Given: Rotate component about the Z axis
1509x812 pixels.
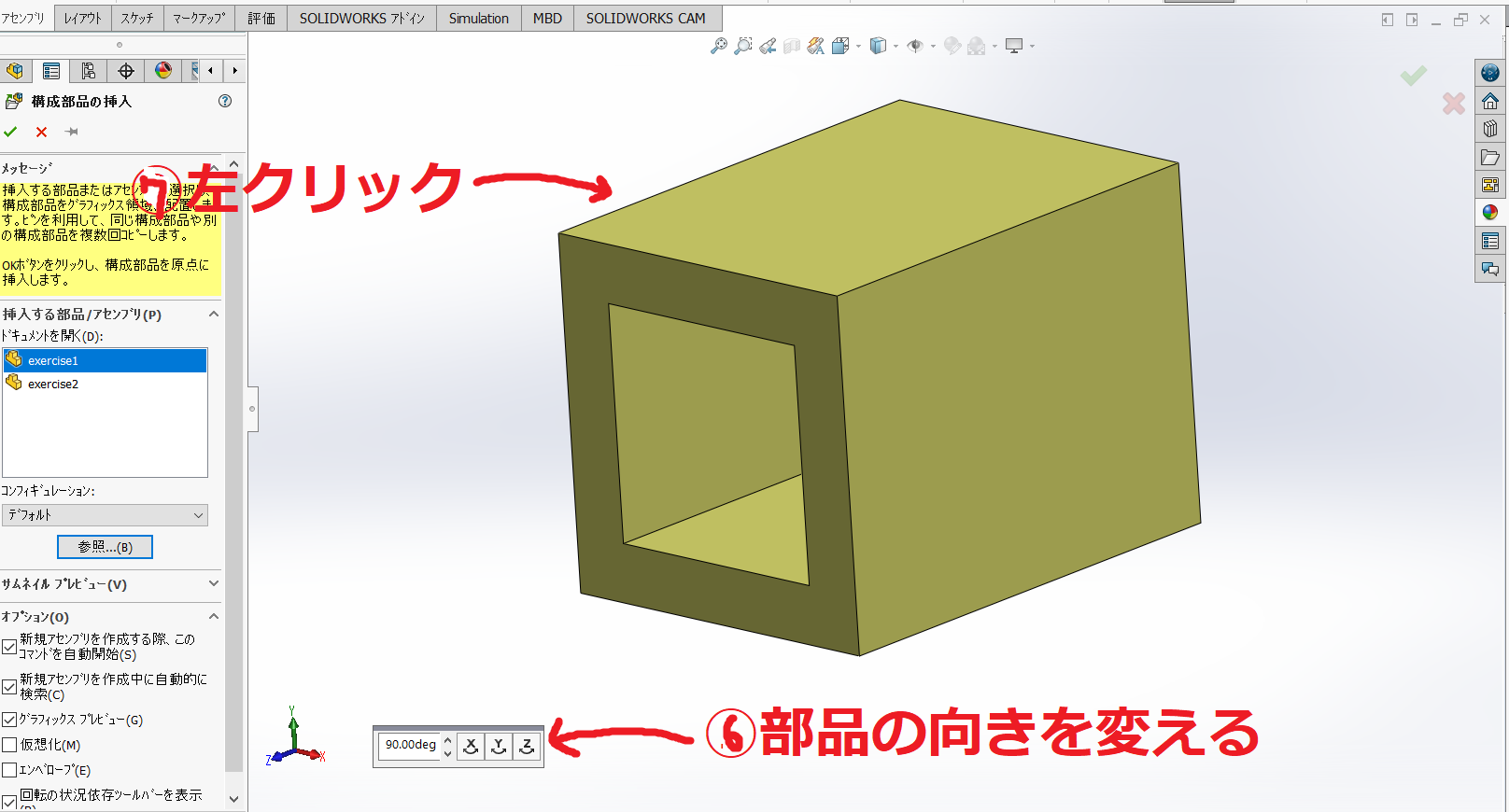Looking at the screenshot, I should (528, 746).
